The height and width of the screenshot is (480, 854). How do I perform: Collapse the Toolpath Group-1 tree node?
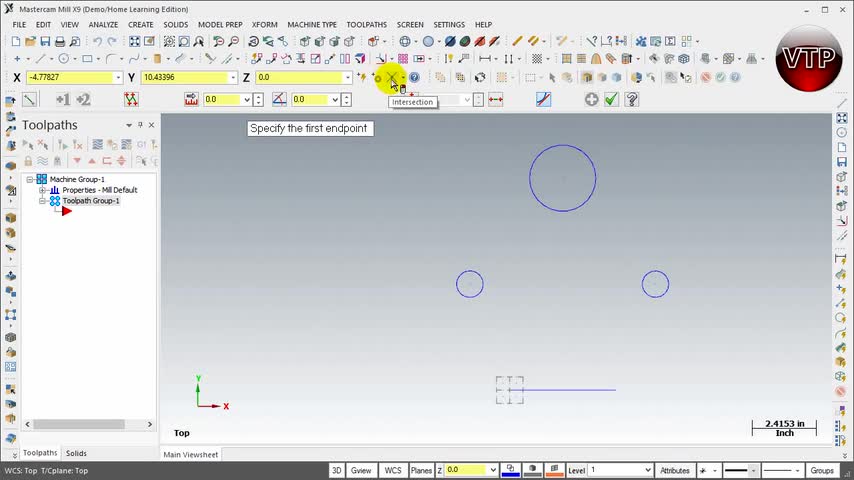tap(42, 201)
